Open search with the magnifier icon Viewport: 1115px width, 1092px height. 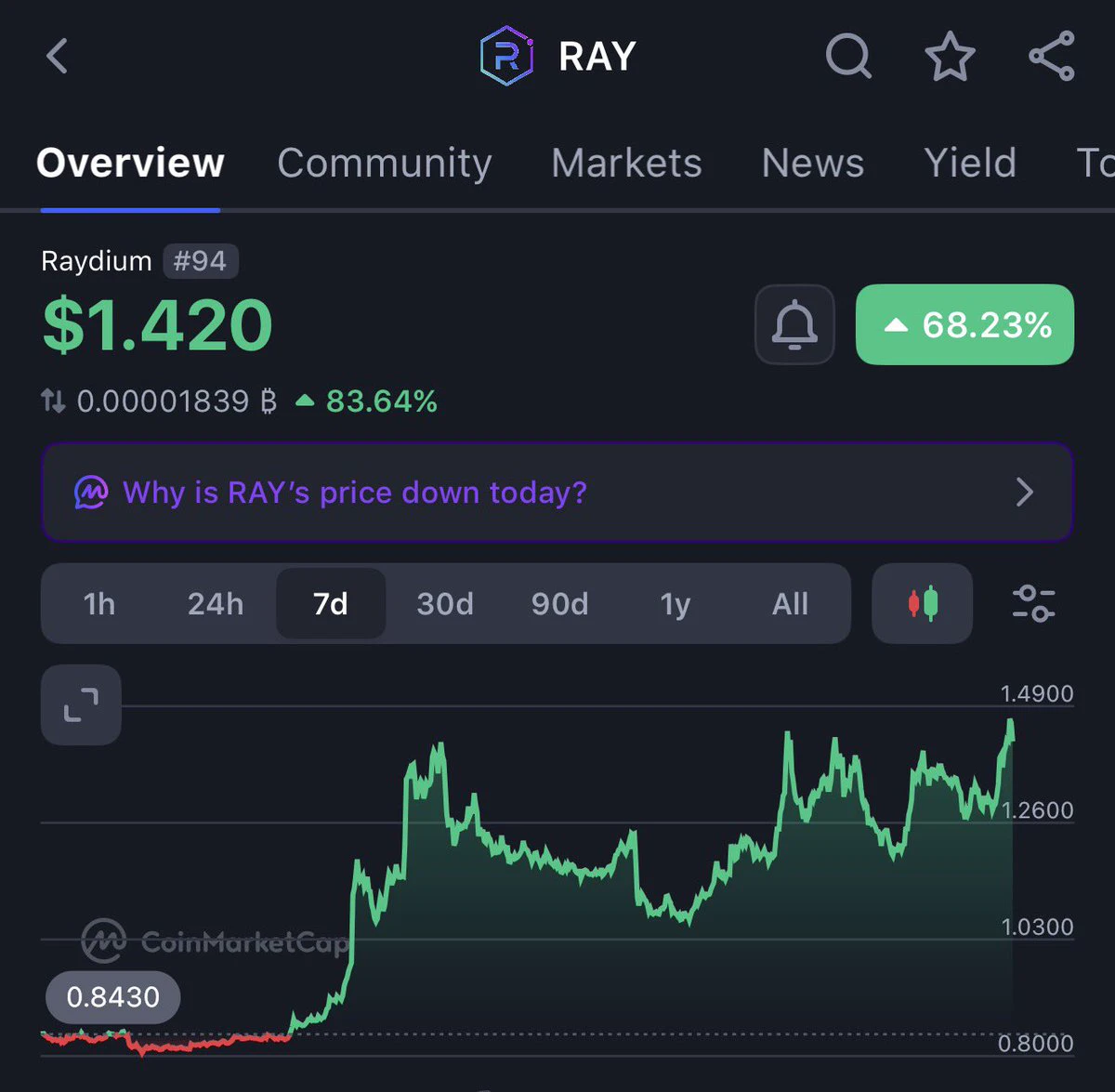848,57
